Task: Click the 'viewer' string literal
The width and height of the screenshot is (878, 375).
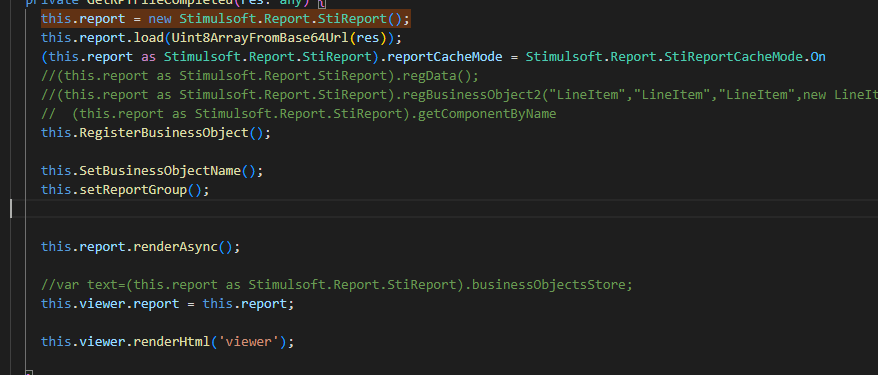Action: pos(248,341)
